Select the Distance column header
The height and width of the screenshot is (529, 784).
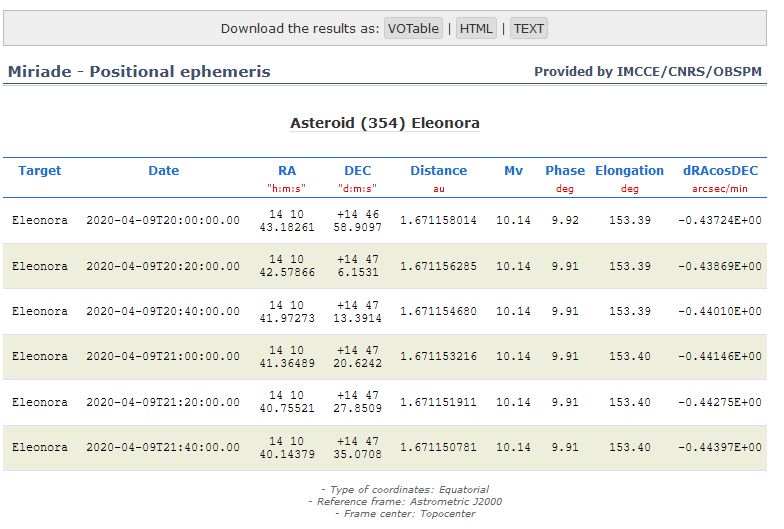pyautogui.click(x=438, y=171)
